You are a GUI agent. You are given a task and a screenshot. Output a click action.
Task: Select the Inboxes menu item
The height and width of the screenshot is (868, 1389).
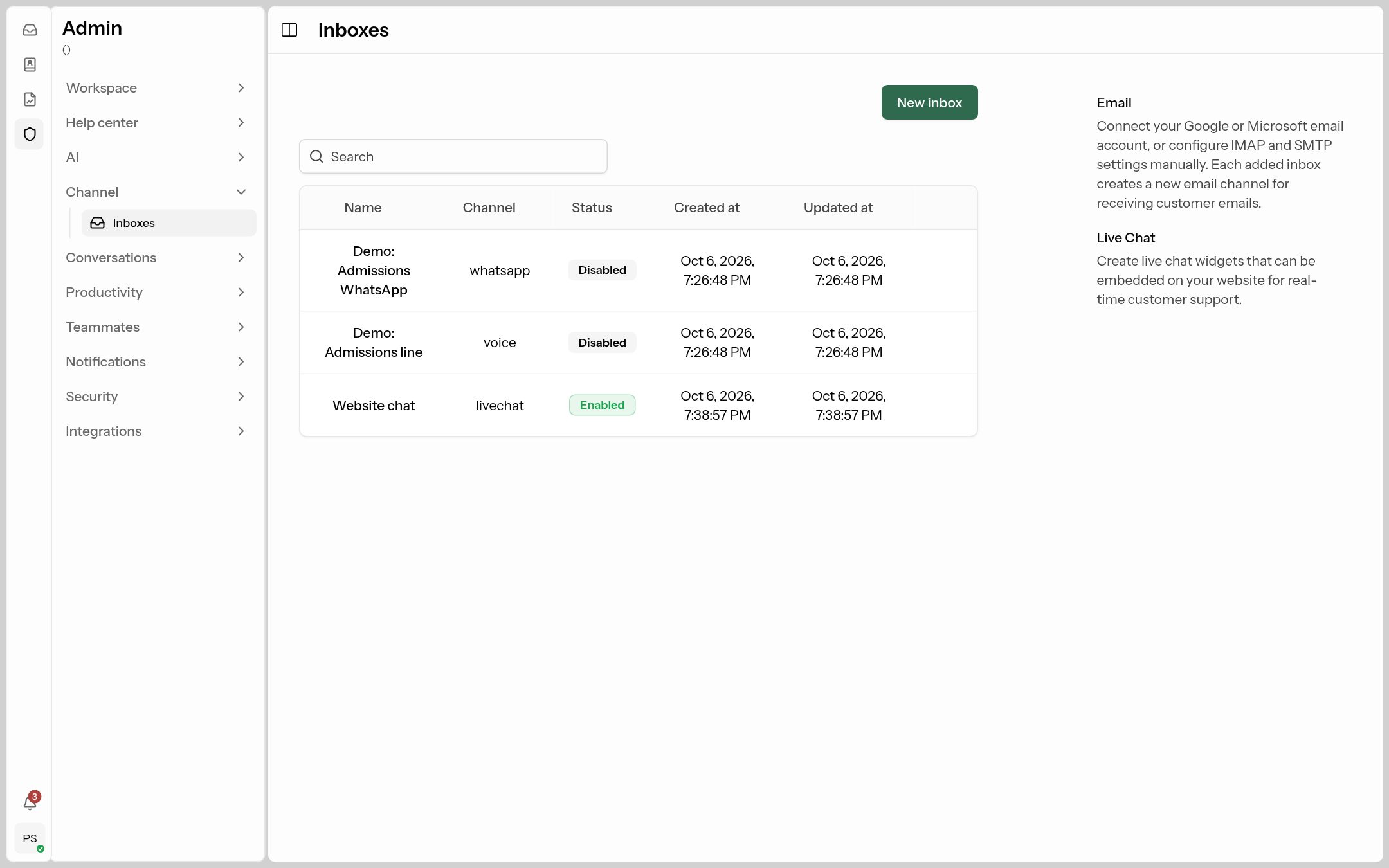click(x=168, y=222)
